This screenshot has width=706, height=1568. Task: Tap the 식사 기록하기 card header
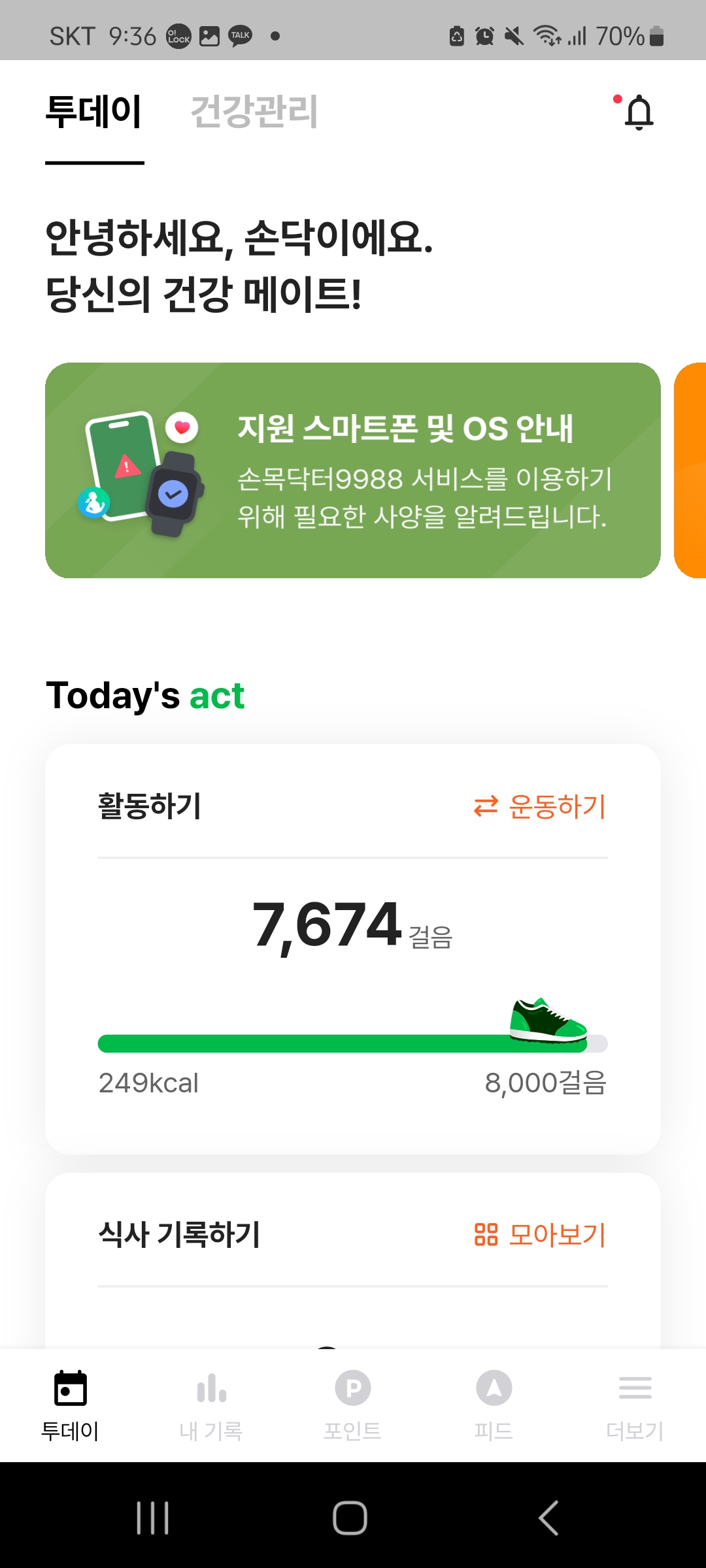coord(179,1235)
